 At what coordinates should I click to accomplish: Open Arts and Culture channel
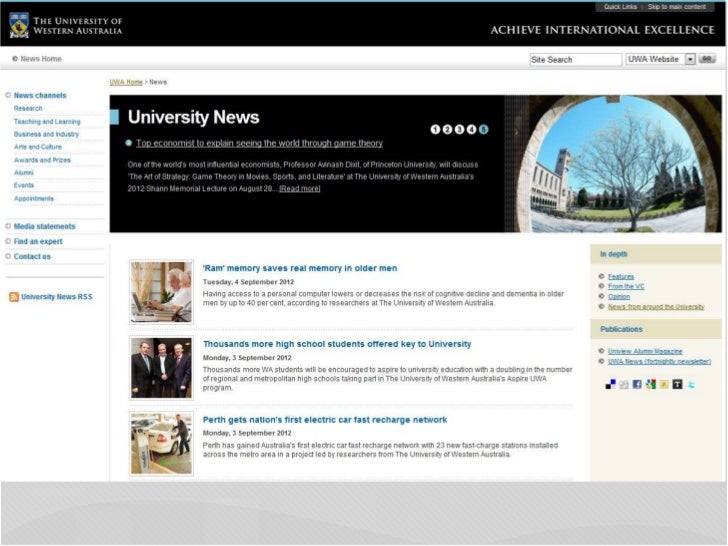[x=38, y=147]
